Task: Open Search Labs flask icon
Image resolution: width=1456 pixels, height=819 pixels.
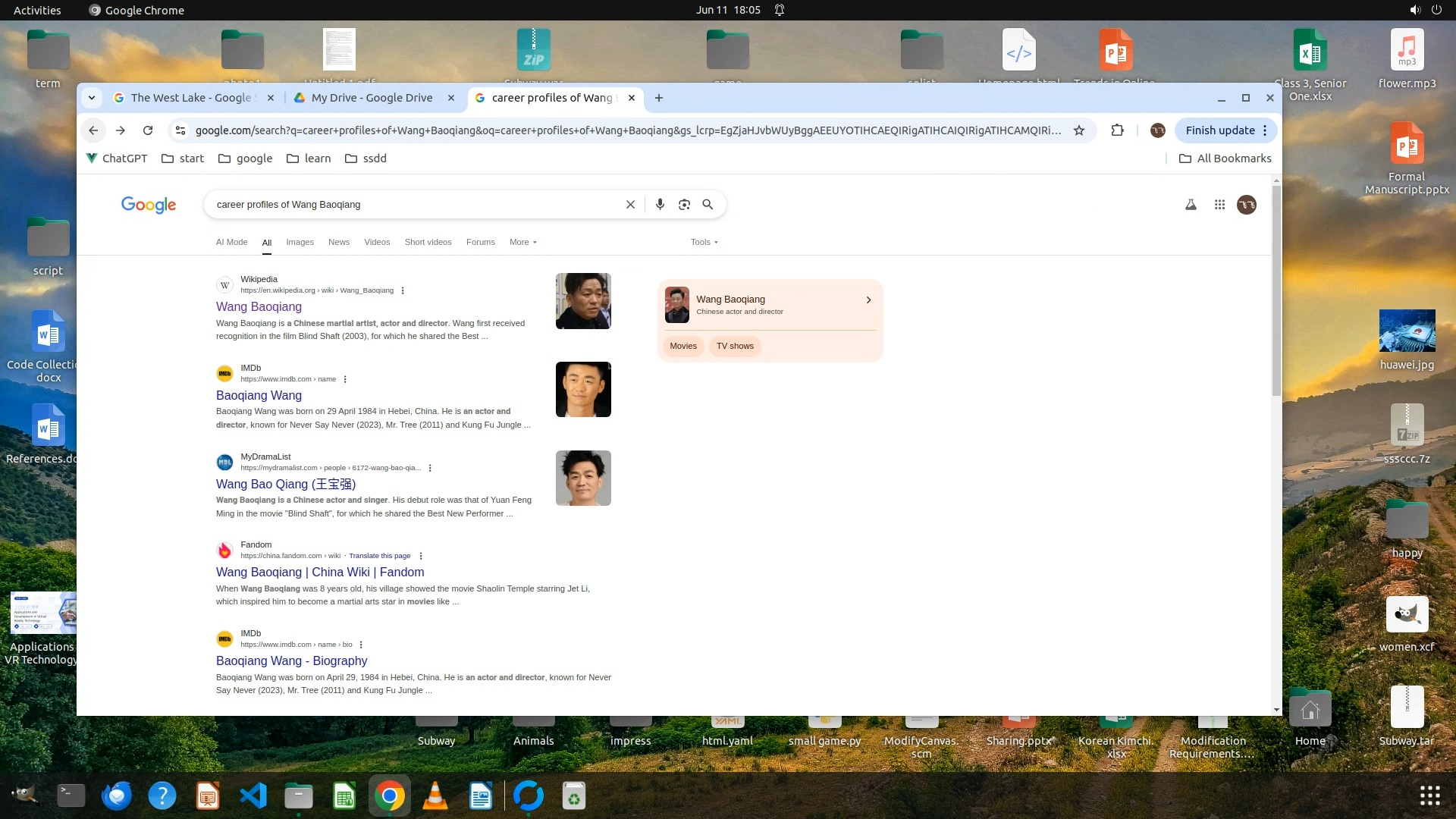Action: pos(1191,205)
